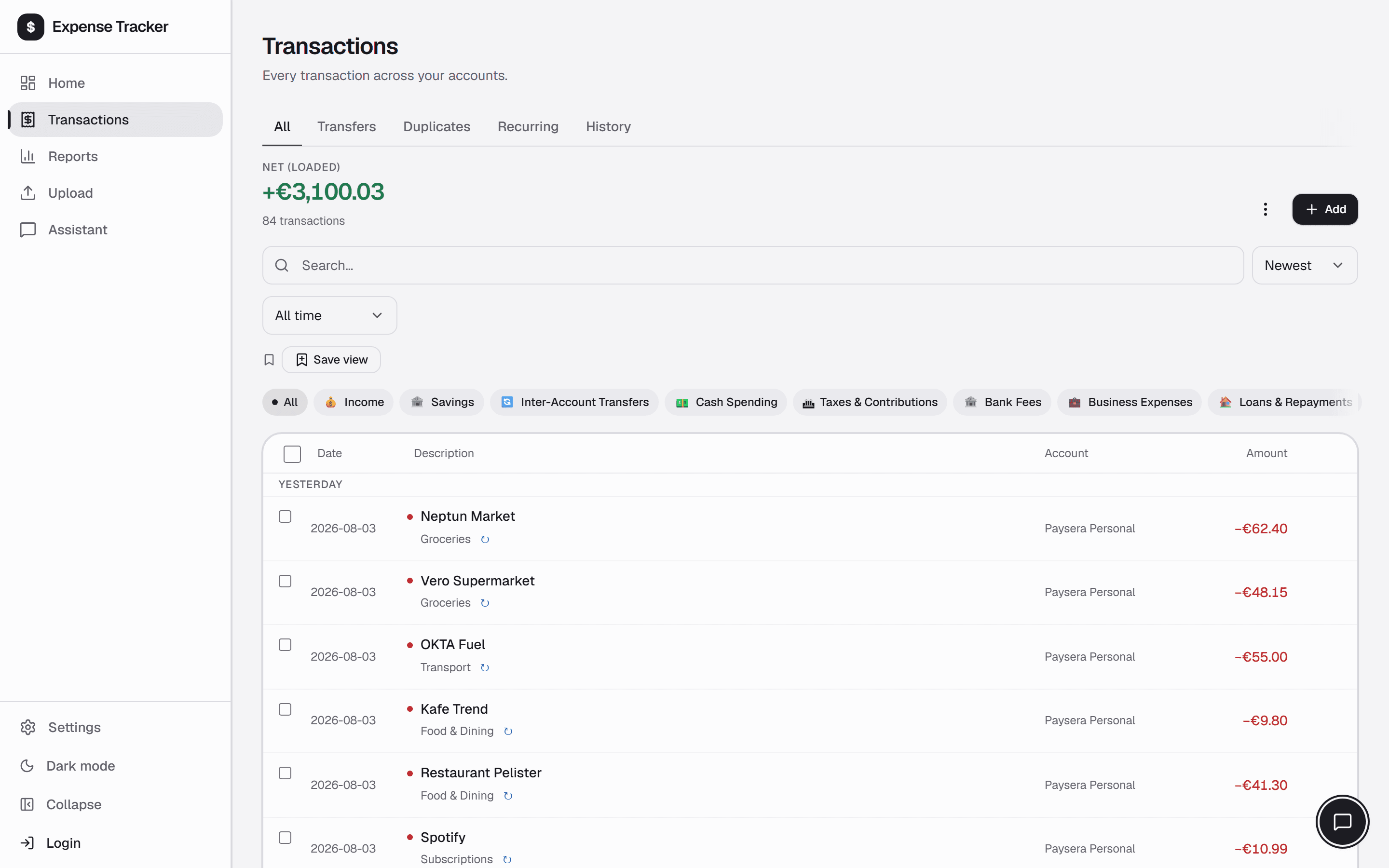Filter by Bank Fees chip
1389x868 pixels.
coord(1002,403)
